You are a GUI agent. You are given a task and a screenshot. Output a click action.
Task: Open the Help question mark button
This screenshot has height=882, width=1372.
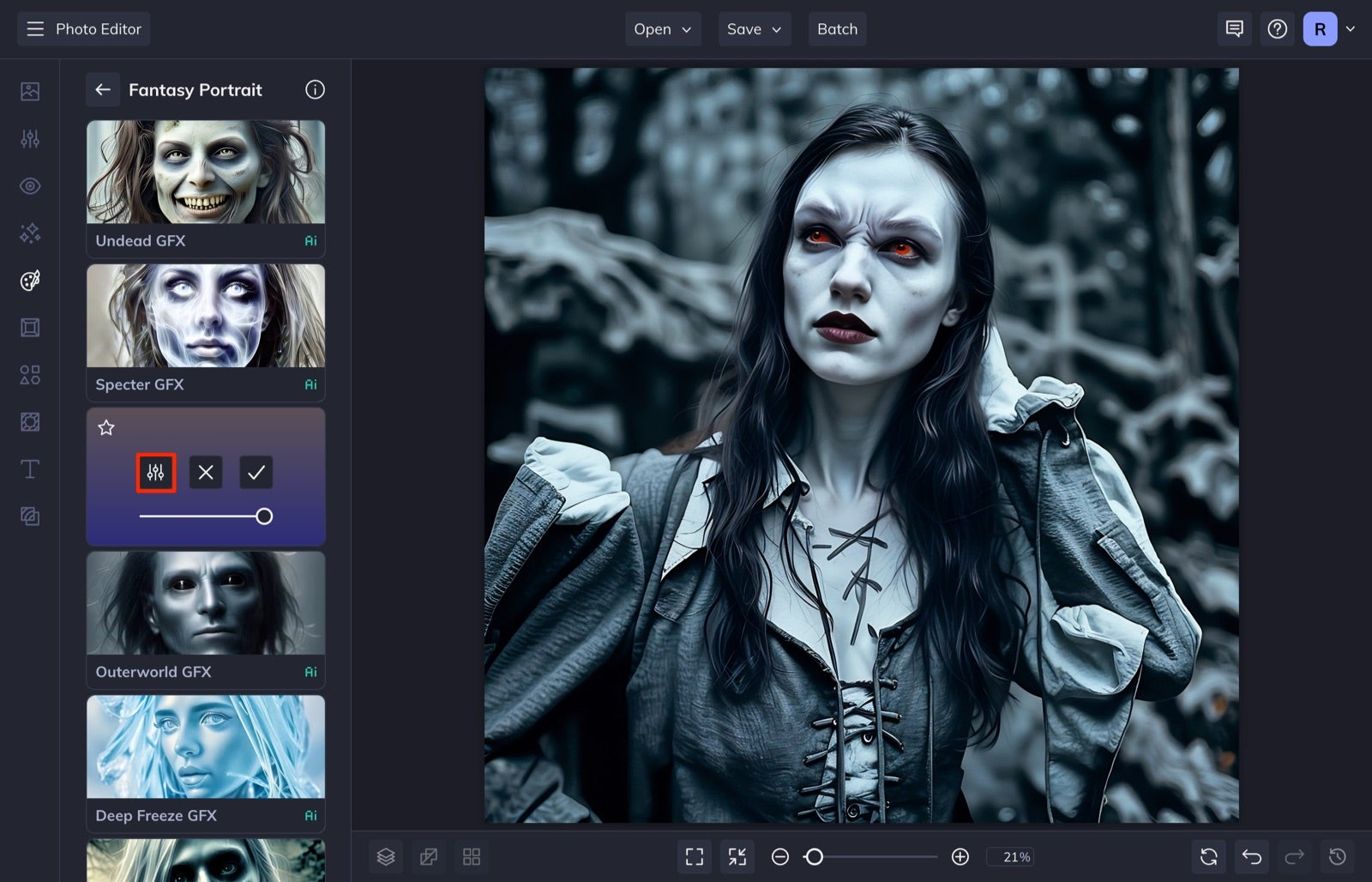pos(1278,28)
